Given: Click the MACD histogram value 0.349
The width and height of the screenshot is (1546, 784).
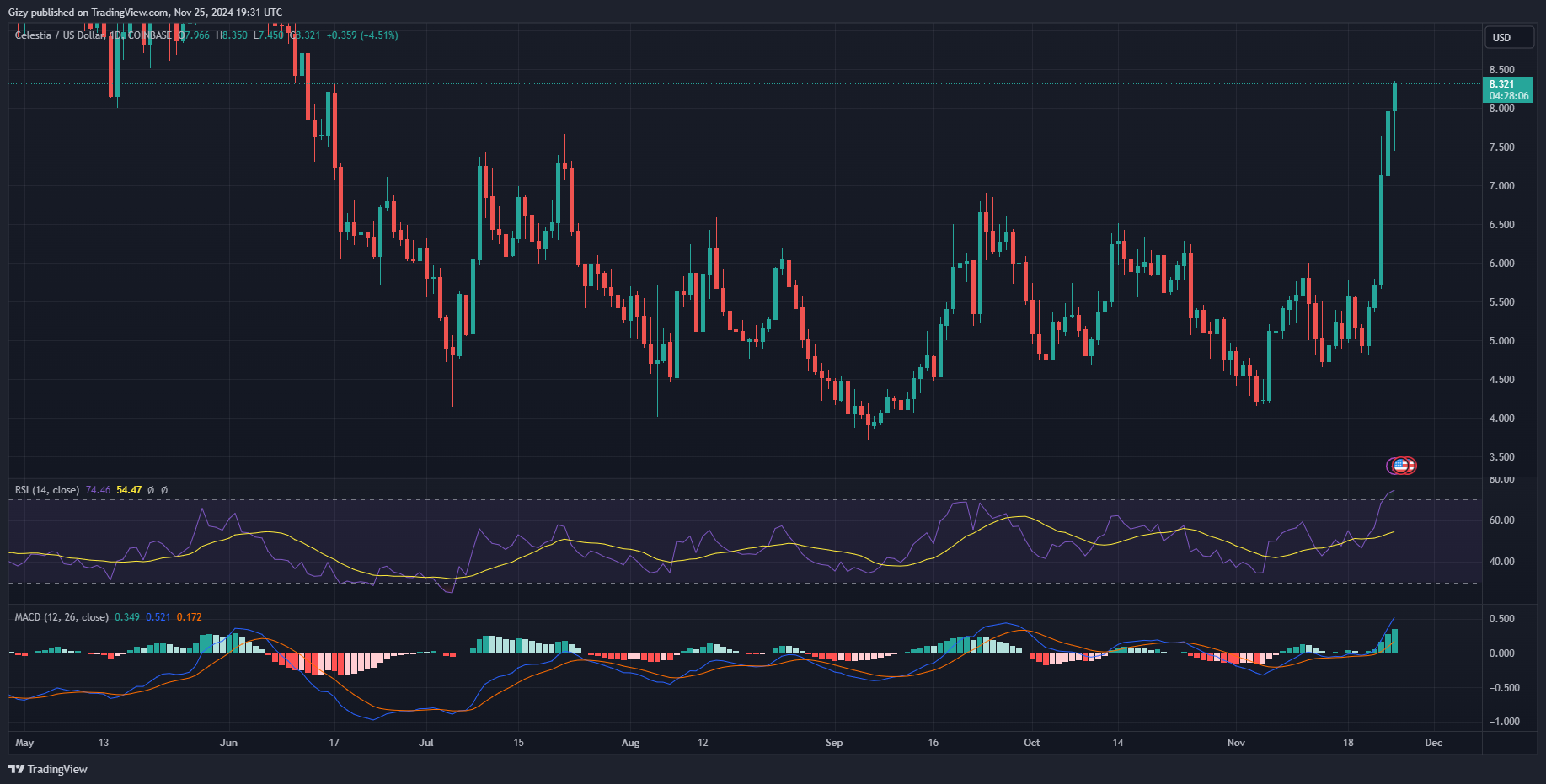Looking at the screenshot, I should 127,617.
